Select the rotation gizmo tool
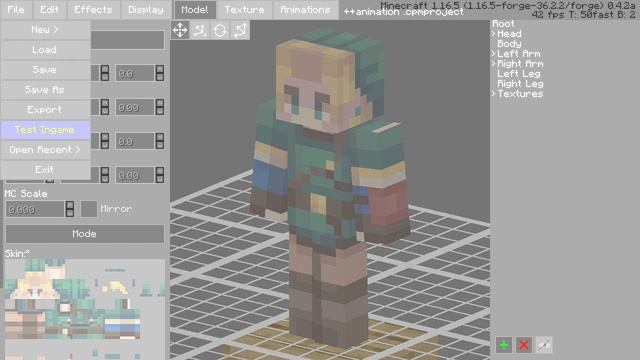Screen dimensions: 640x360 click(220, 30)
